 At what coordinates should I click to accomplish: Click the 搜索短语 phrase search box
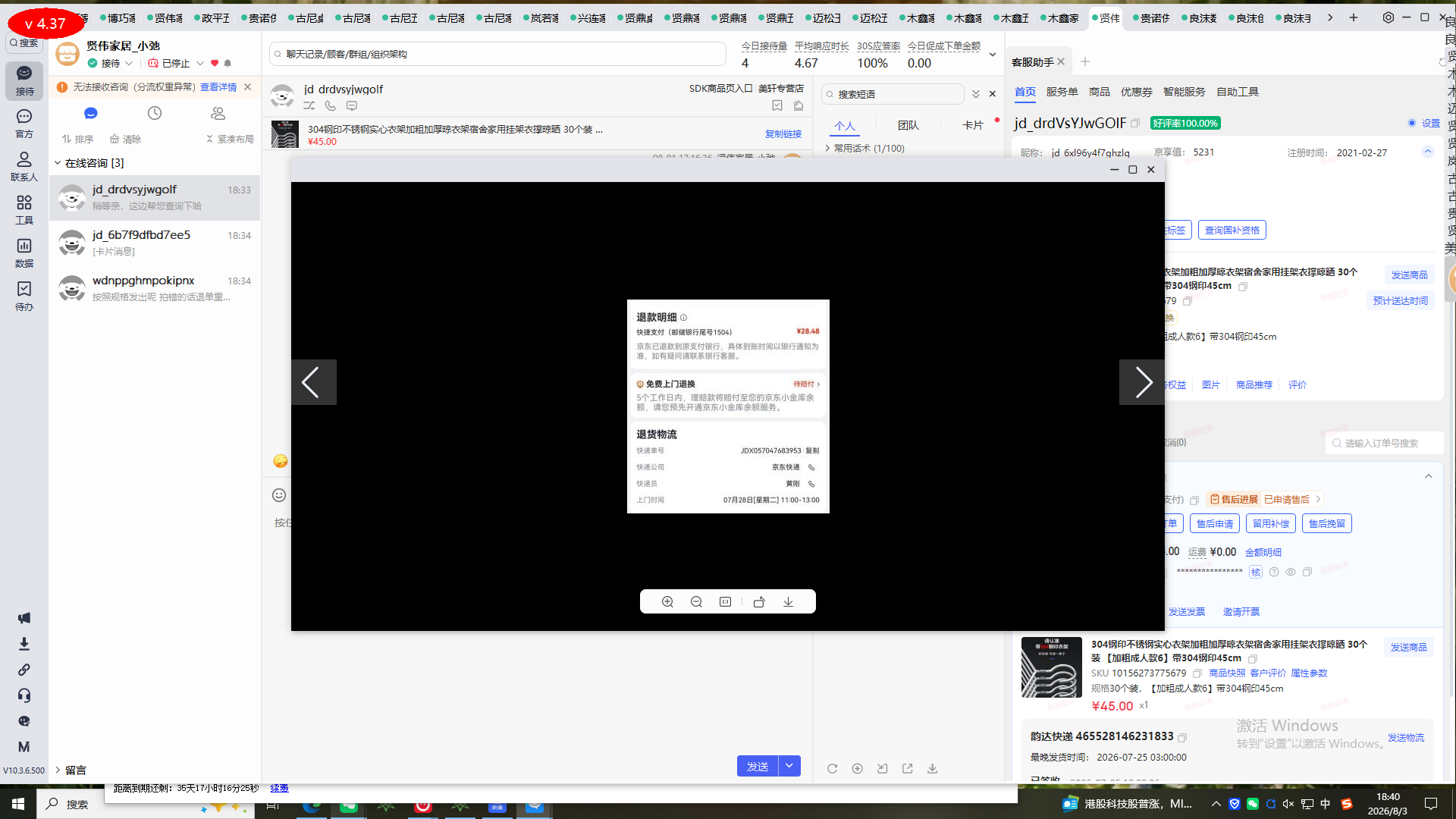(893, 94)
